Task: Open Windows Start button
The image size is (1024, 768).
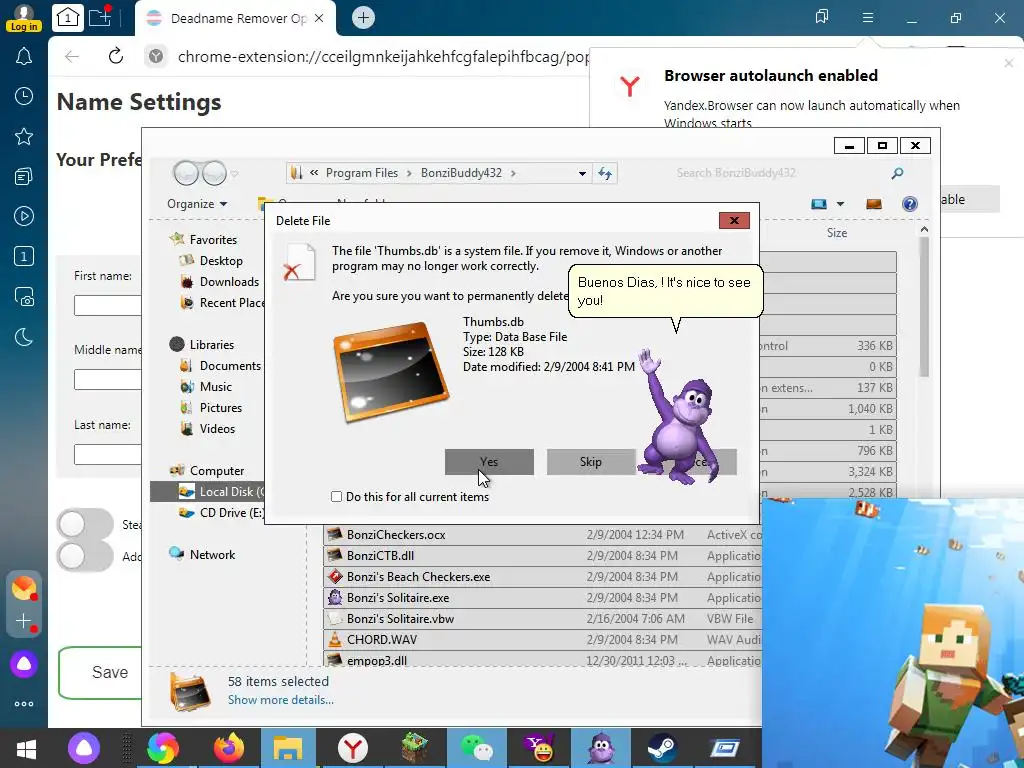Action: click(26, 748)
